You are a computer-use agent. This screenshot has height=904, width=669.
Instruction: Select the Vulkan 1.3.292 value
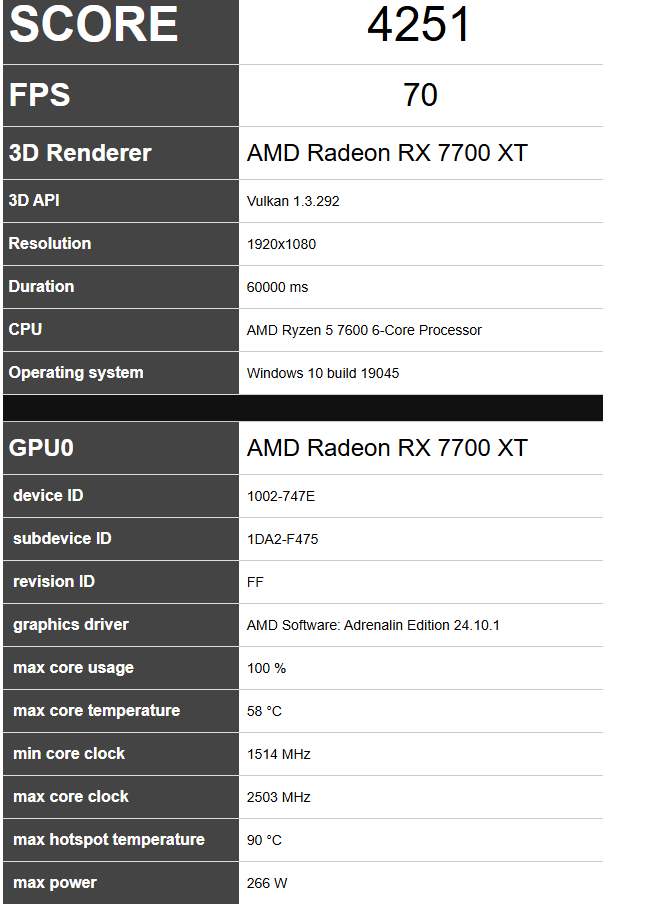click(293, 201)
